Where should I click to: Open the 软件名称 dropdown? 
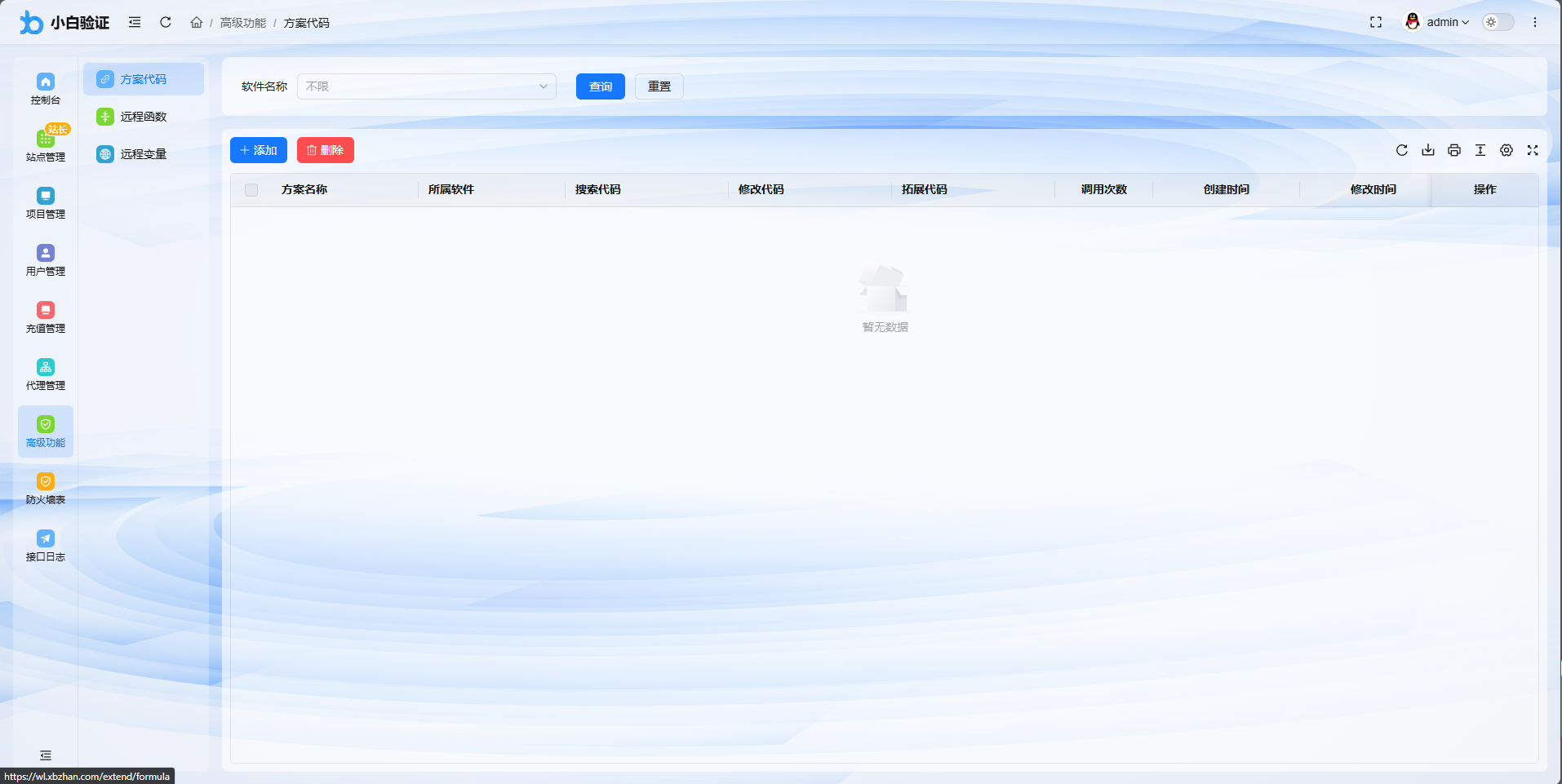click(x=426, y=86)
